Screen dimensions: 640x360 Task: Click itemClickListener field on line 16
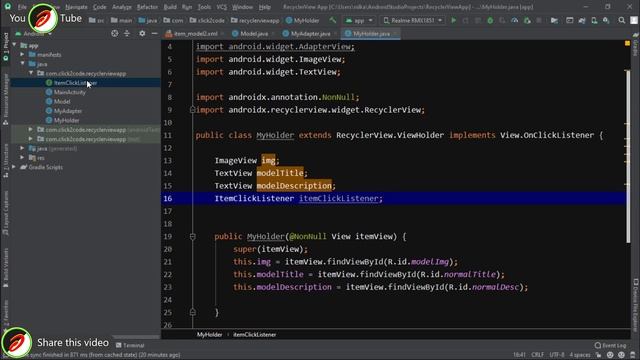coord(338,198)
